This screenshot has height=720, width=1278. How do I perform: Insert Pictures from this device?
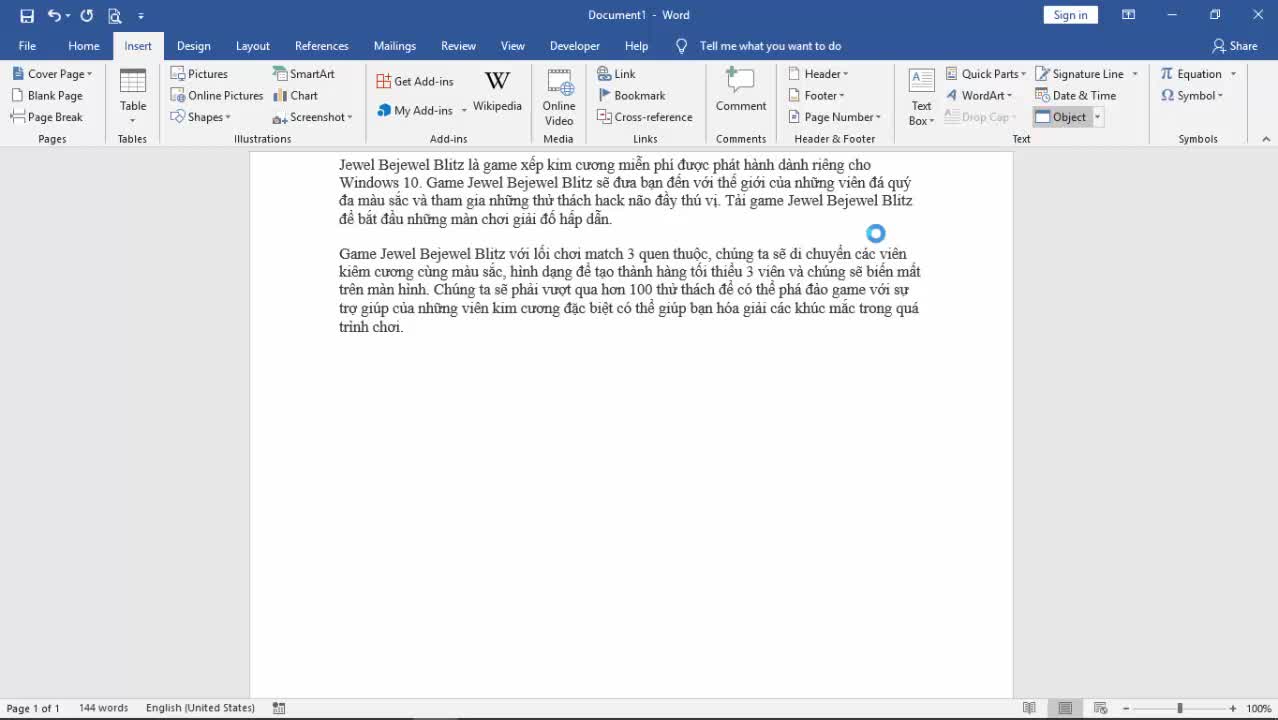tap(200, 74)
